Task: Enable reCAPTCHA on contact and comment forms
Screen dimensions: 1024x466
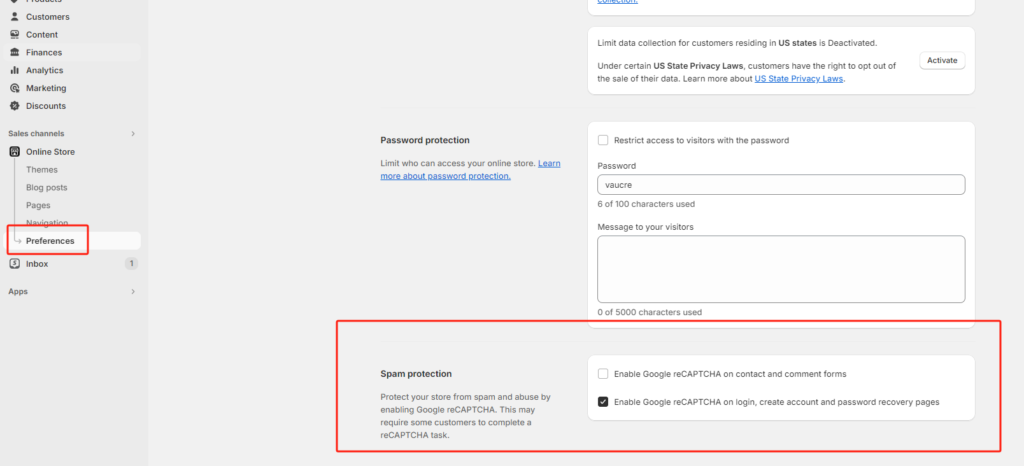Action: (603, 374)
